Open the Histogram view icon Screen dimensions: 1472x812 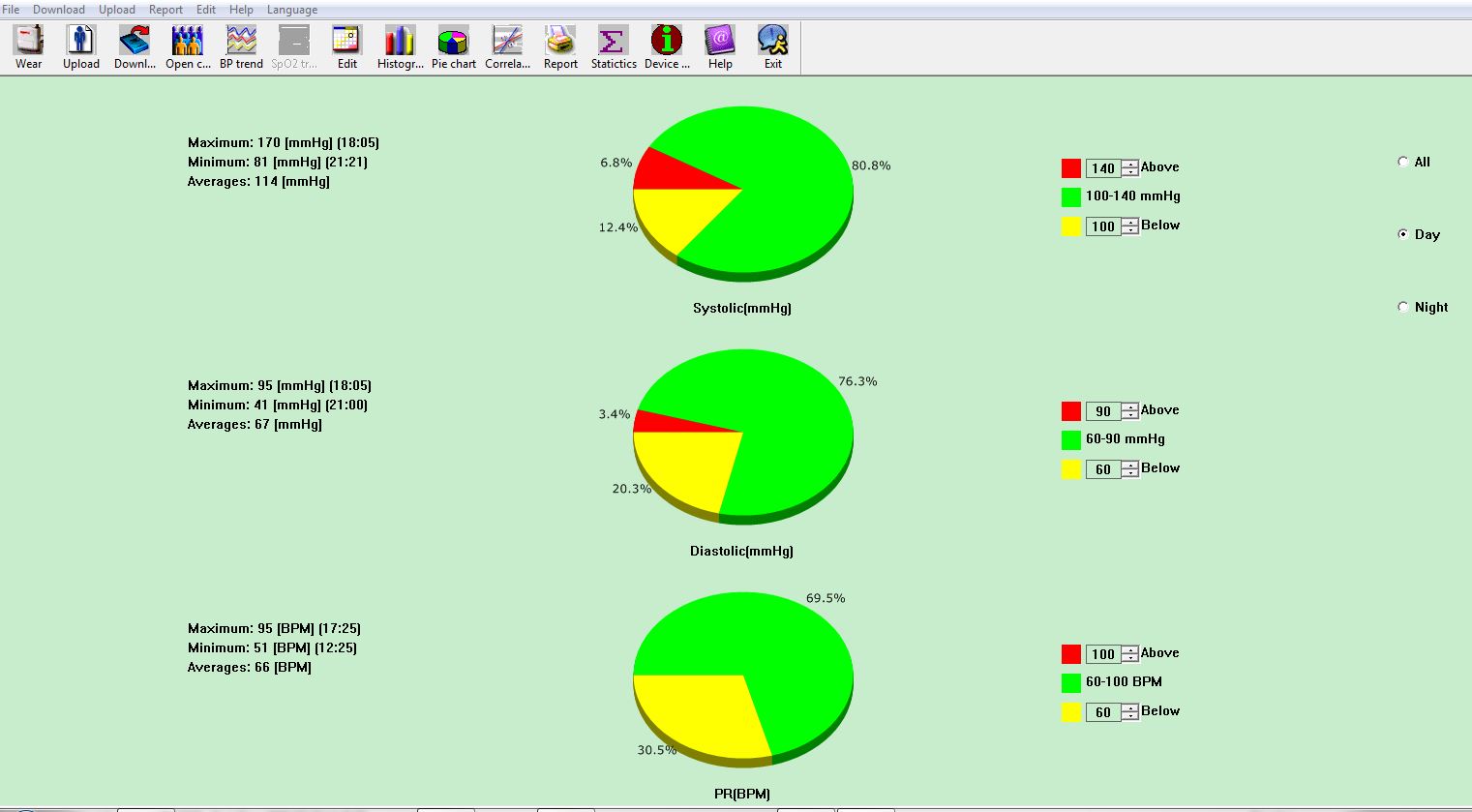[400, 42]
